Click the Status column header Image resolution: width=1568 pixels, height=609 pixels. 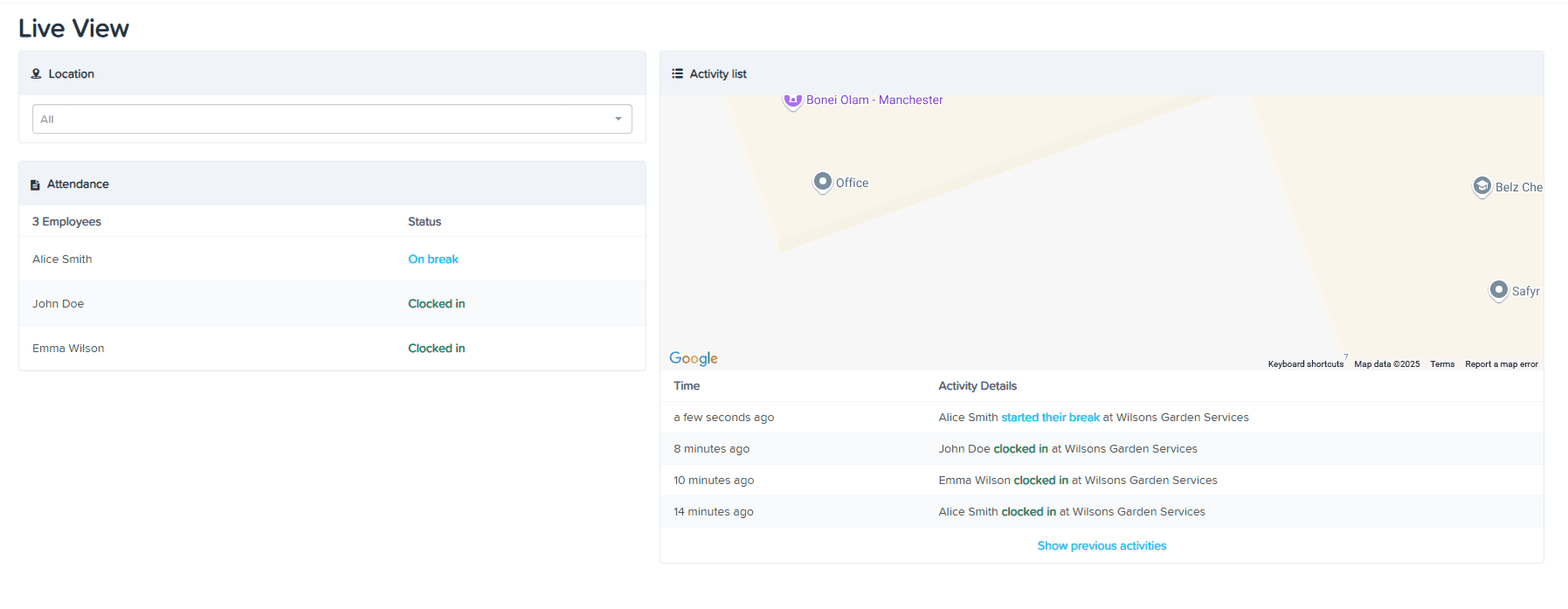click(x=425, y=222)
